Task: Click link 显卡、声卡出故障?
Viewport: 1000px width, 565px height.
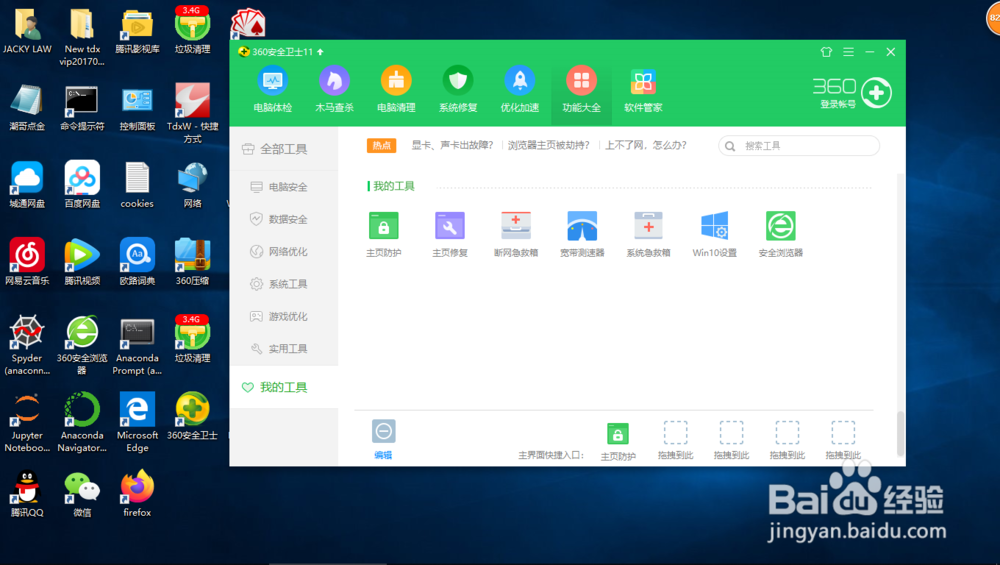Action: (452, 145)
